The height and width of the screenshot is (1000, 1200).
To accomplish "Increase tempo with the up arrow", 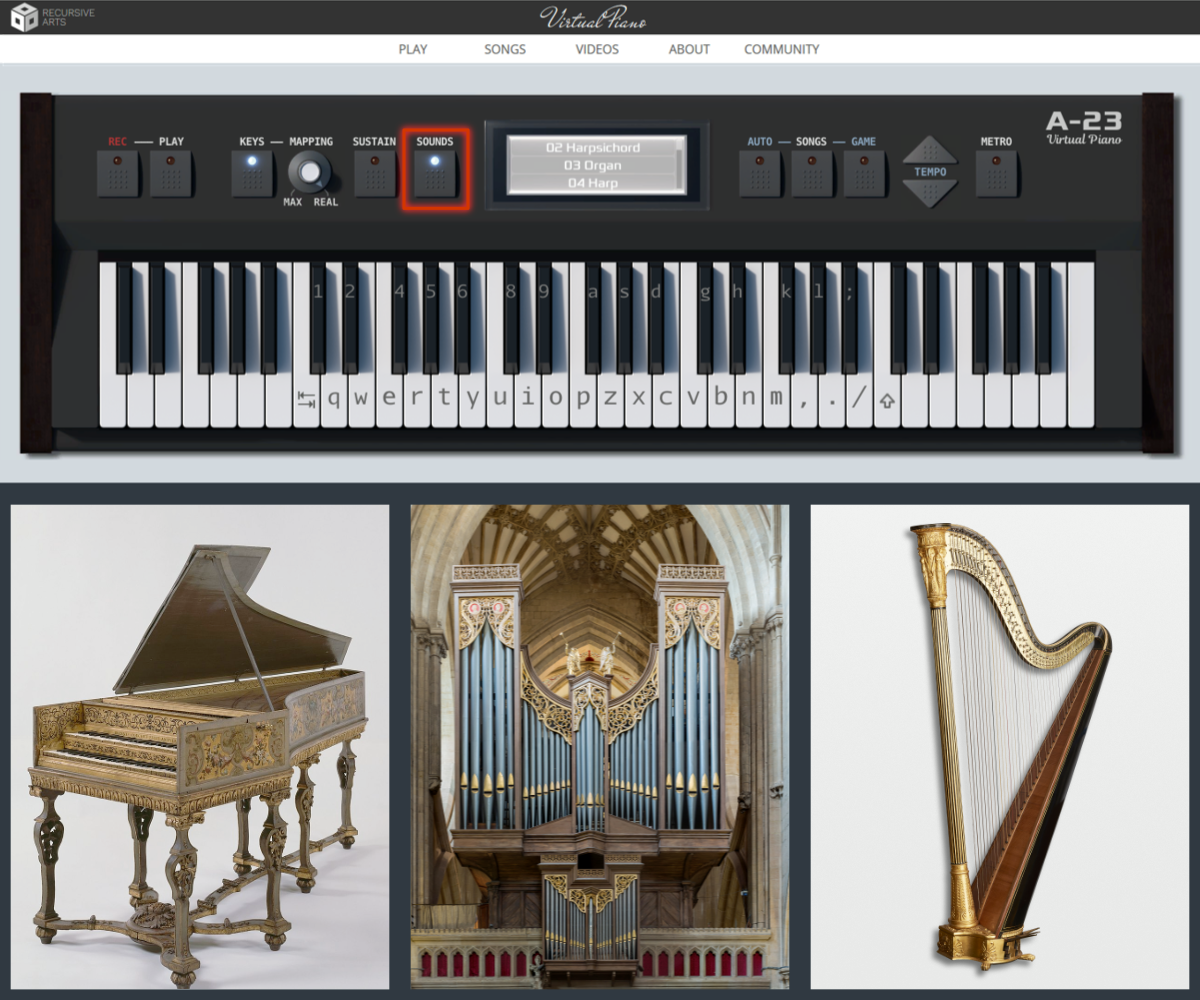I will (x=930, y=150).
